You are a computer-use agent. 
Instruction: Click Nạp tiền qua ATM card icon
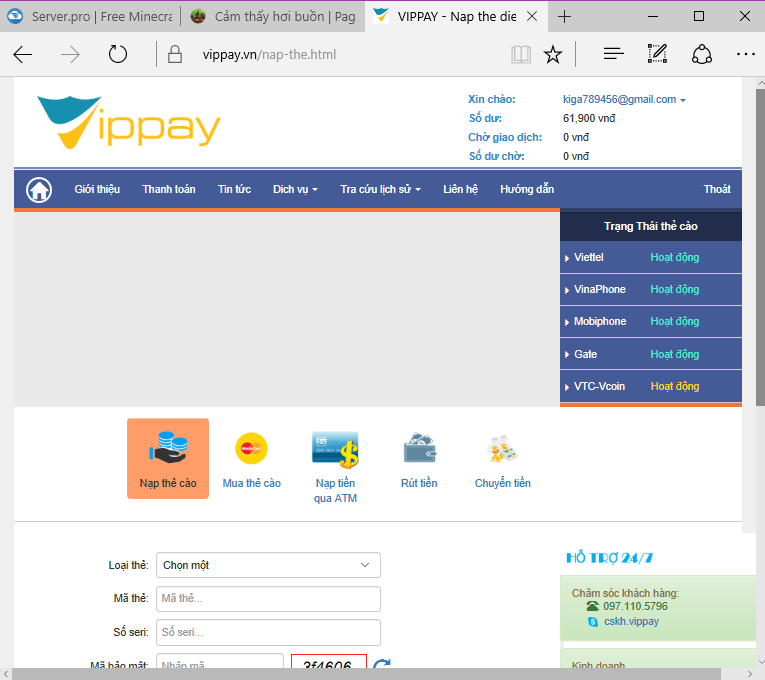tap(335, 449)
